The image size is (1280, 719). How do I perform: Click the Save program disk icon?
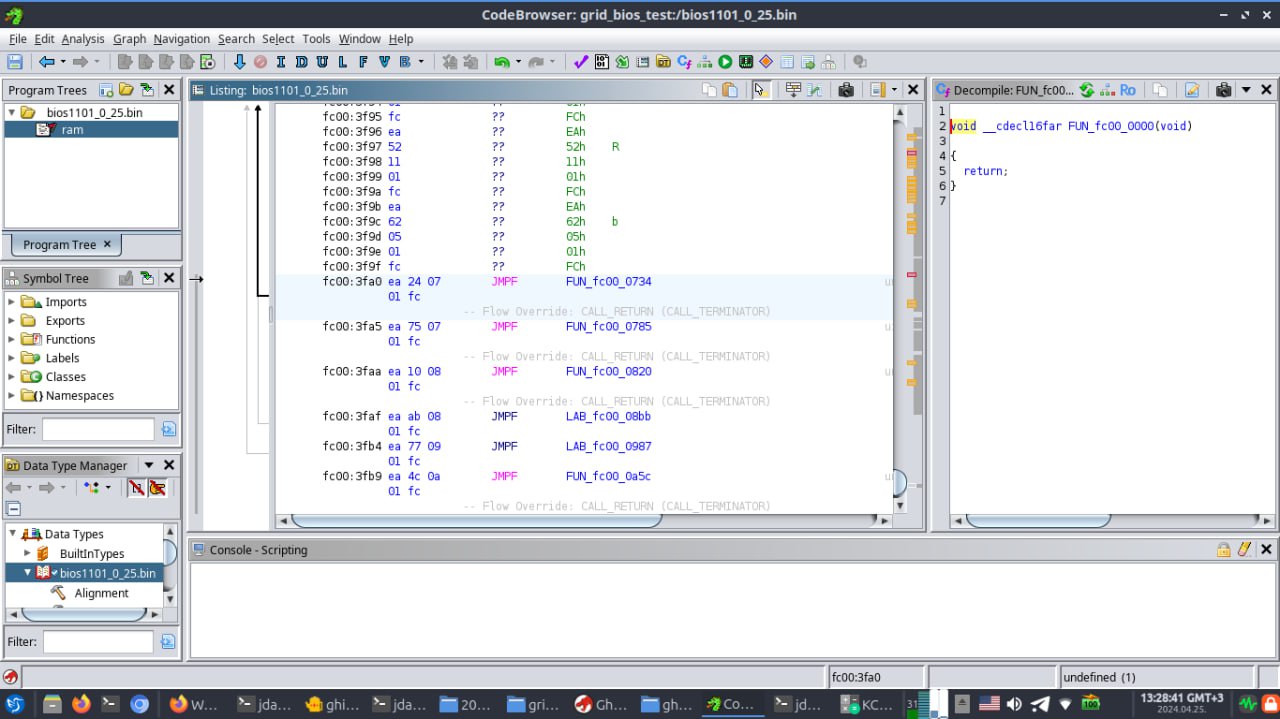tap(14, 62)
